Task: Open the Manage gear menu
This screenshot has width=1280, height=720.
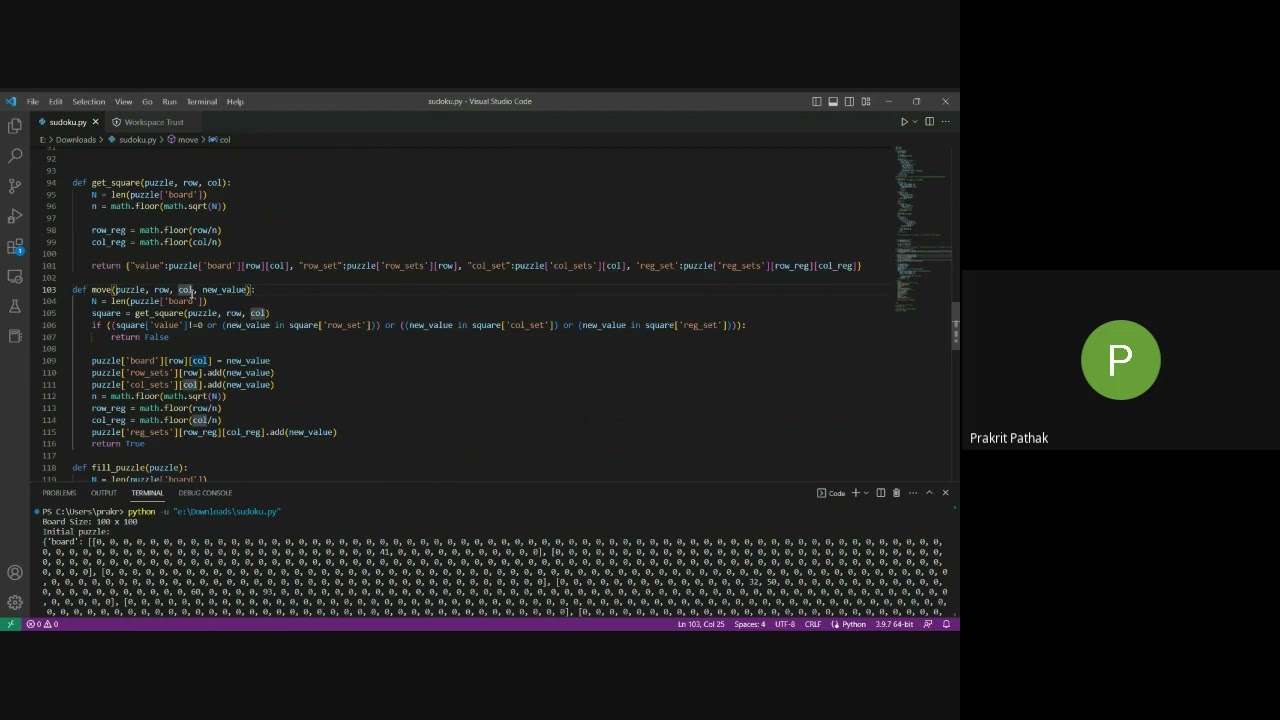Action: pyautogui.click(x=15, y=602)
